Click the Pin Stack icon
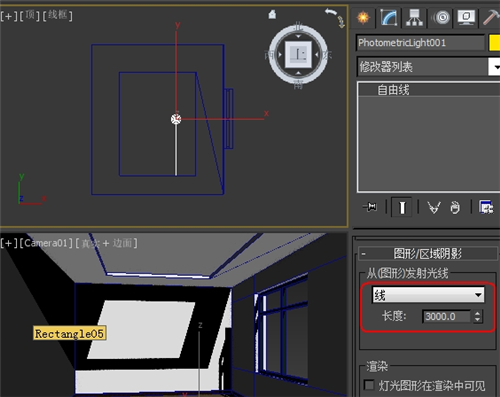500x397 pixels. [x=370, y=207]
